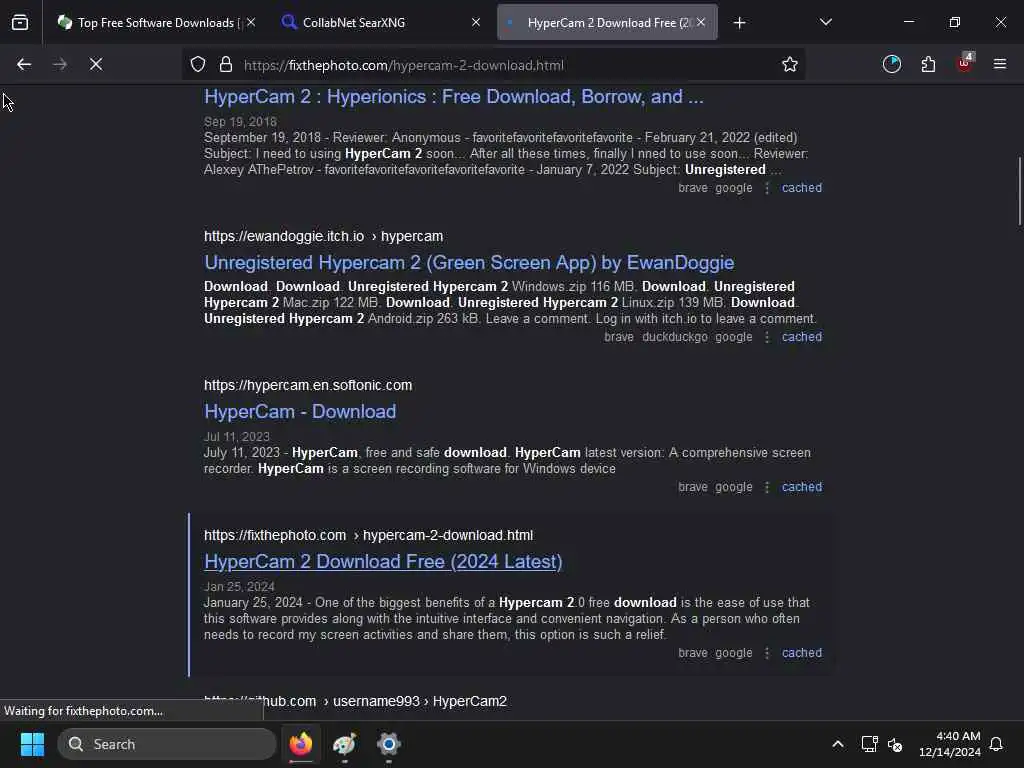List all tabs dropdown arrow
The width and height of the screenshot is (1024, 768).
click(825, 22)
